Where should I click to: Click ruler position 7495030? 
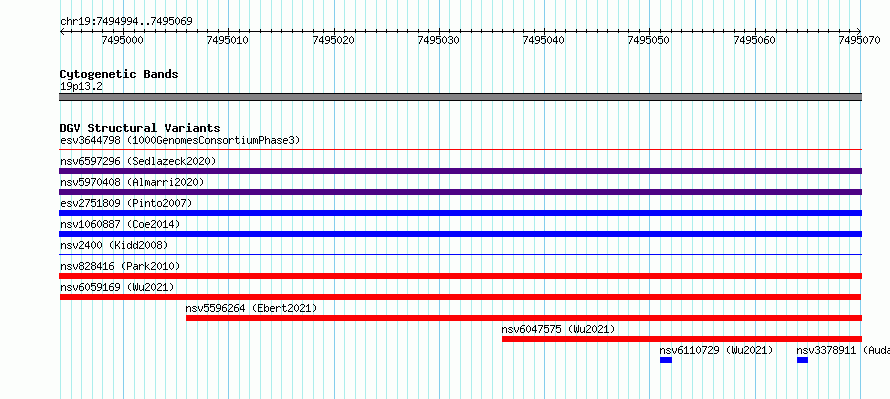[439, 40]
